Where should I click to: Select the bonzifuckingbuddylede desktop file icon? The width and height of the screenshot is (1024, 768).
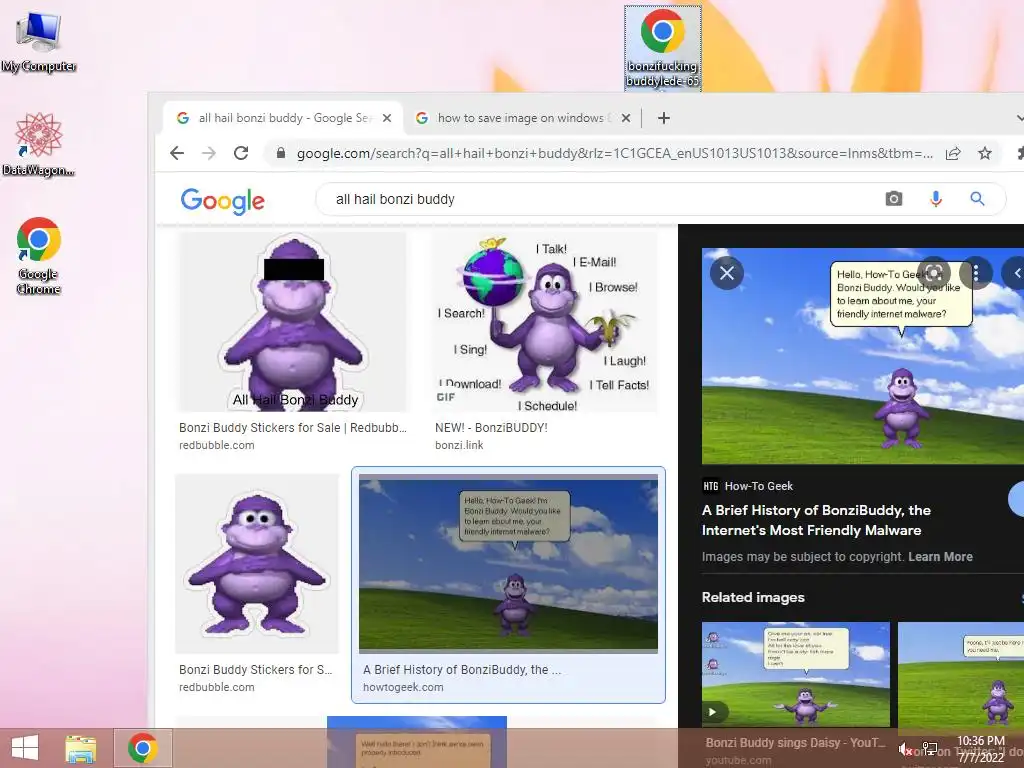(x=662, y=48)
